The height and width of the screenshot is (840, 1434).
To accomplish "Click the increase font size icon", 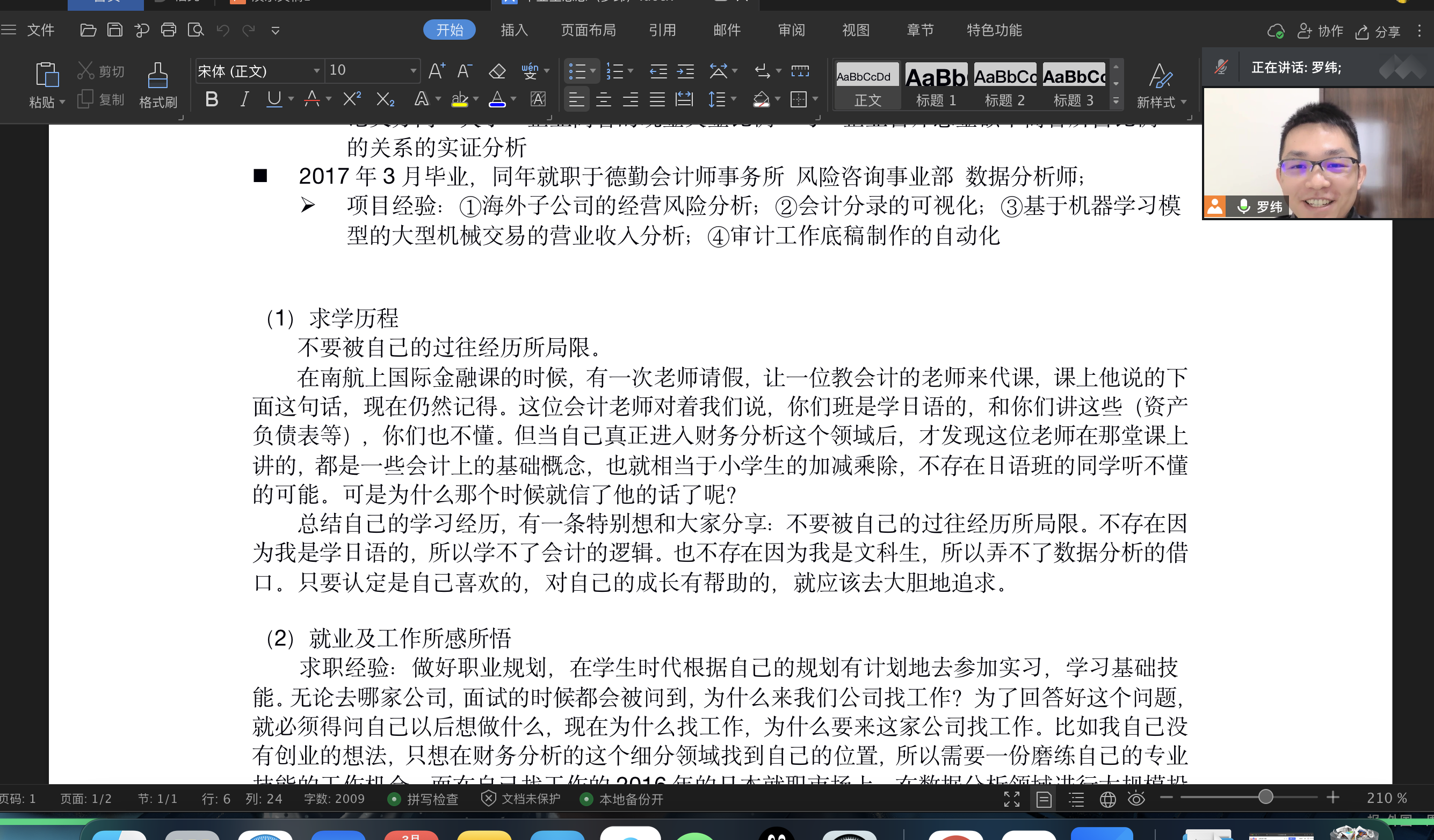I will [x=437, y=70].
